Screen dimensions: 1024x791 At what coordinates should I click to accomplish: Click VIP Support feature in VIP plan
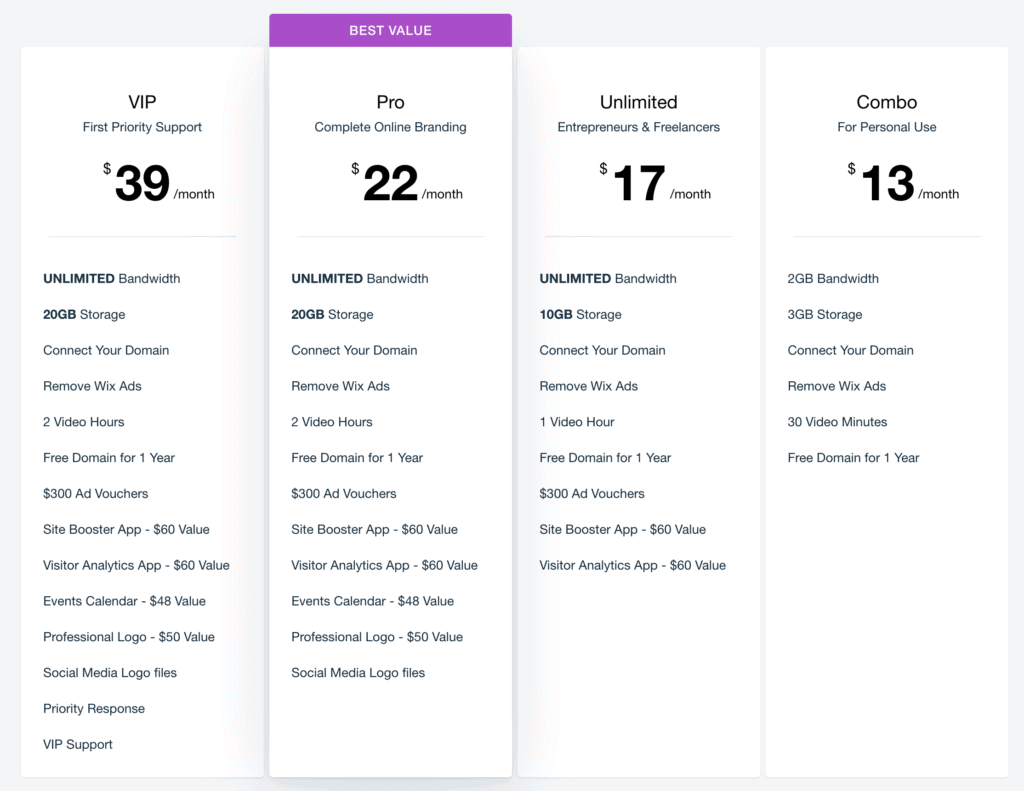click(78, 745)
